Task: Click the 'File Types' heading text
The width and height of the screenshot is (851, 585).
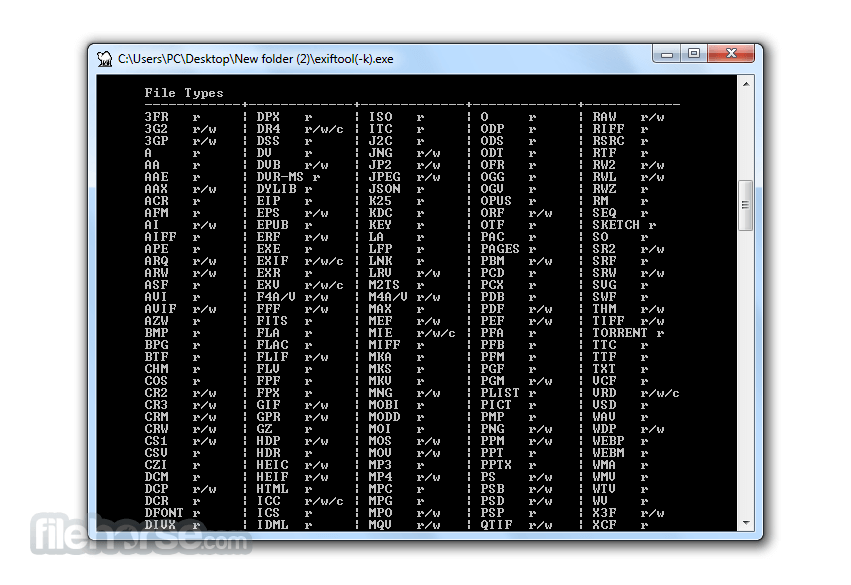Action: 184,93
